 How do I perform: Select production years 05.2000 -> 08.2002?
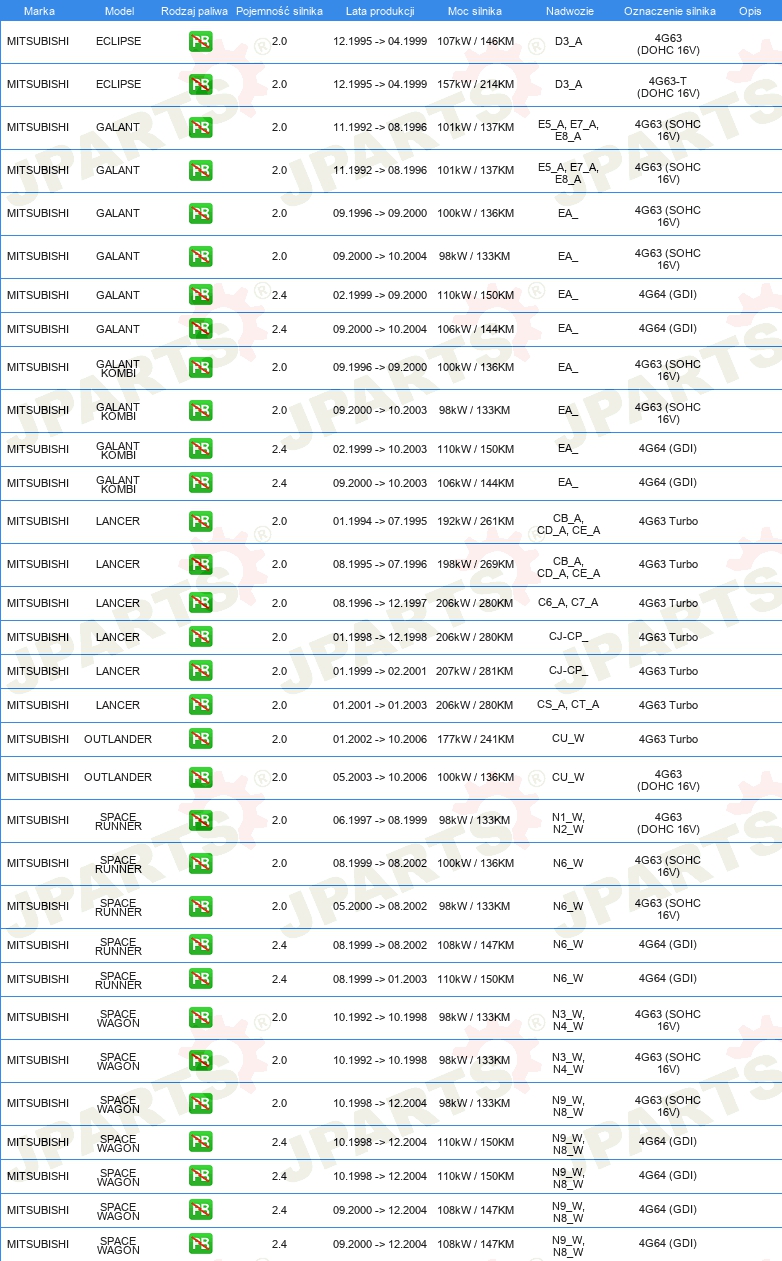pyautogui.click(x=380, y=906)
